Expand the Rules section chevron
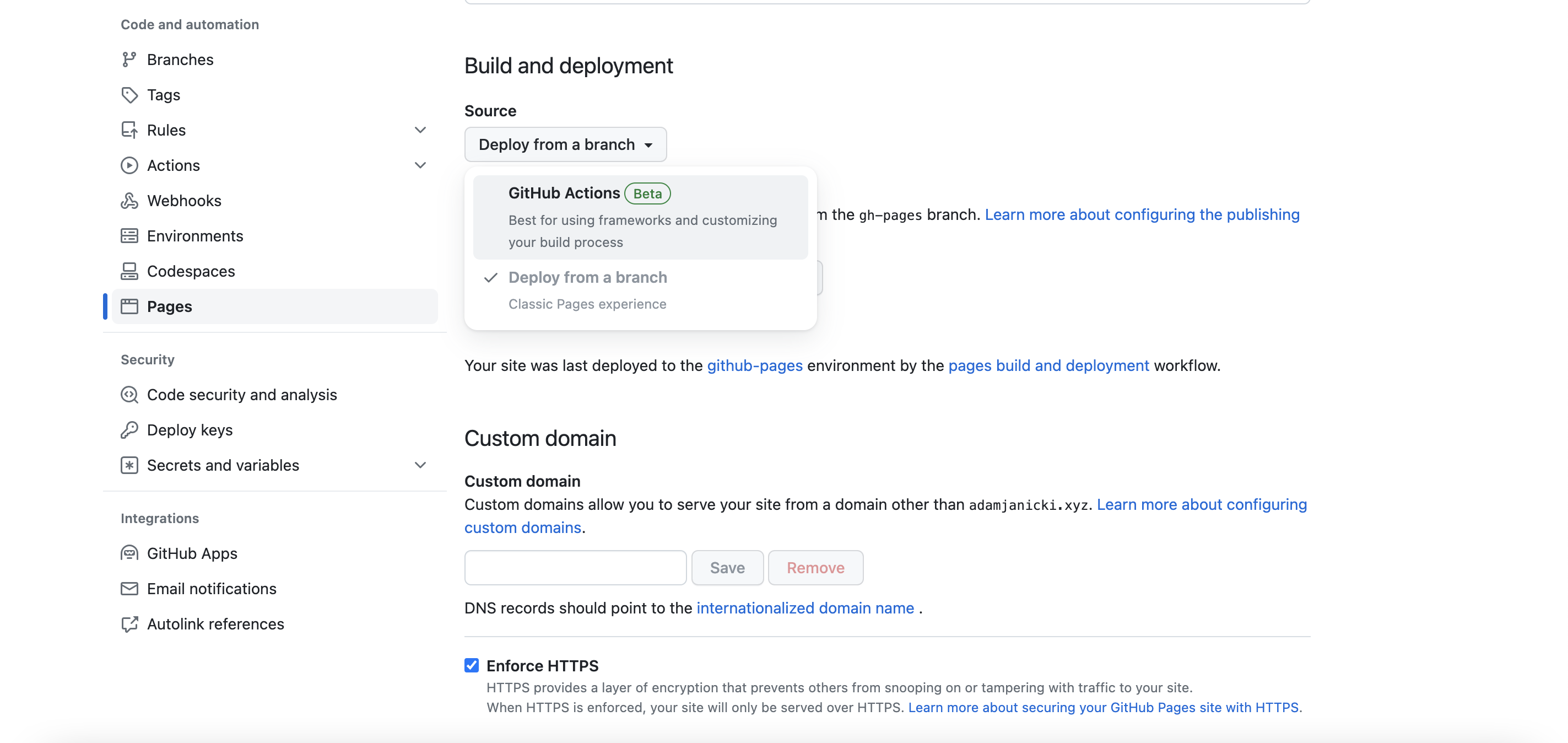The image size is (1568, 743). coord(420,130)
